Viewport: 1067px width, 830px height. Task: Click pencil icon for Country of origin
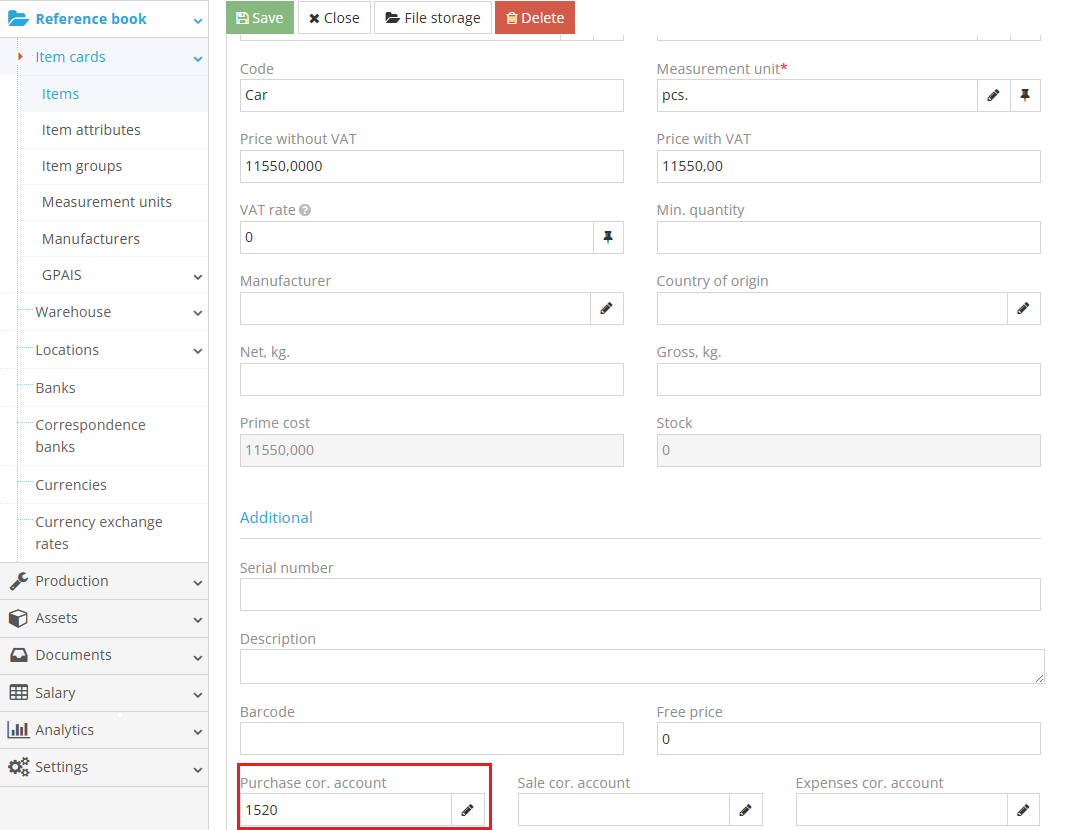tap(1023, 309)
